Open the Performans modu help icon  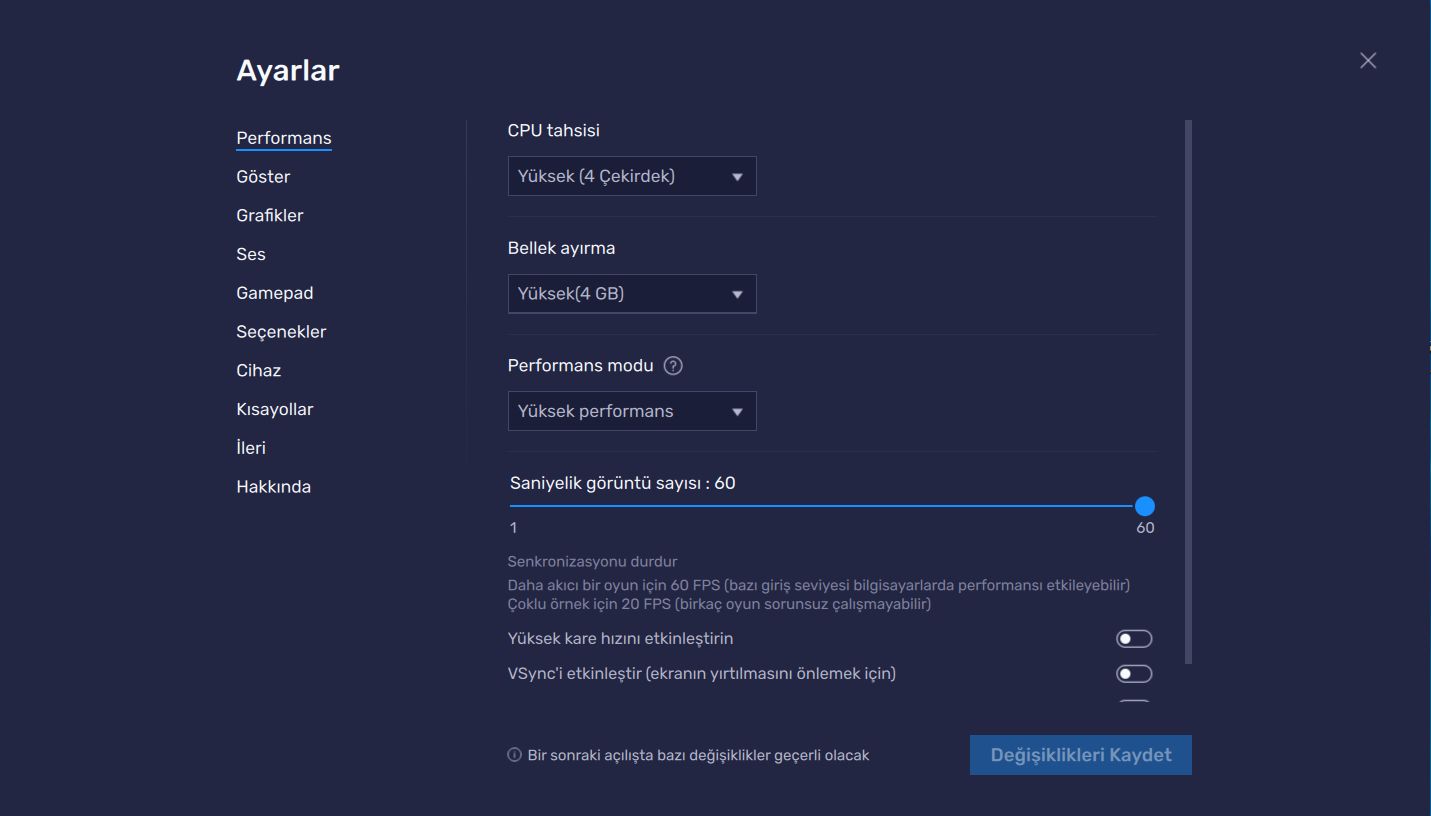coord(673,366)
